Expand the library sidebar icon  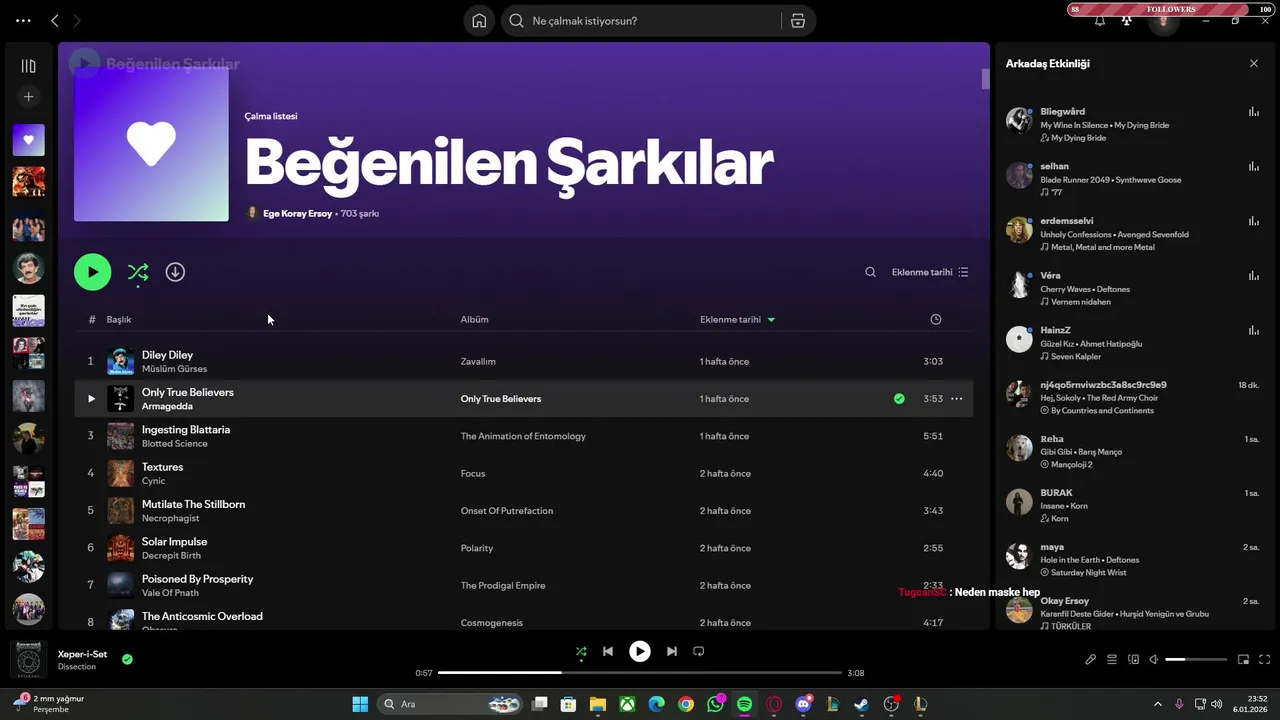28,66
